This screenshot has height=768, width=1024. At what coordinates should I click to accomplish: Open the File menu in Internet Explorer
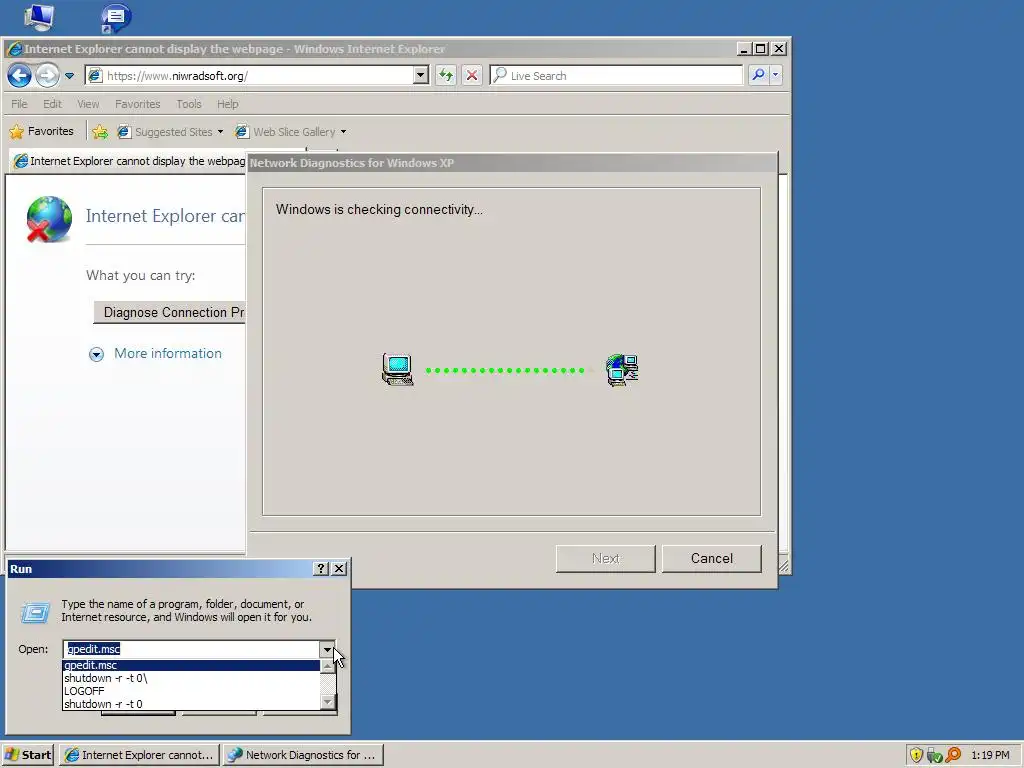click(19, 104)
